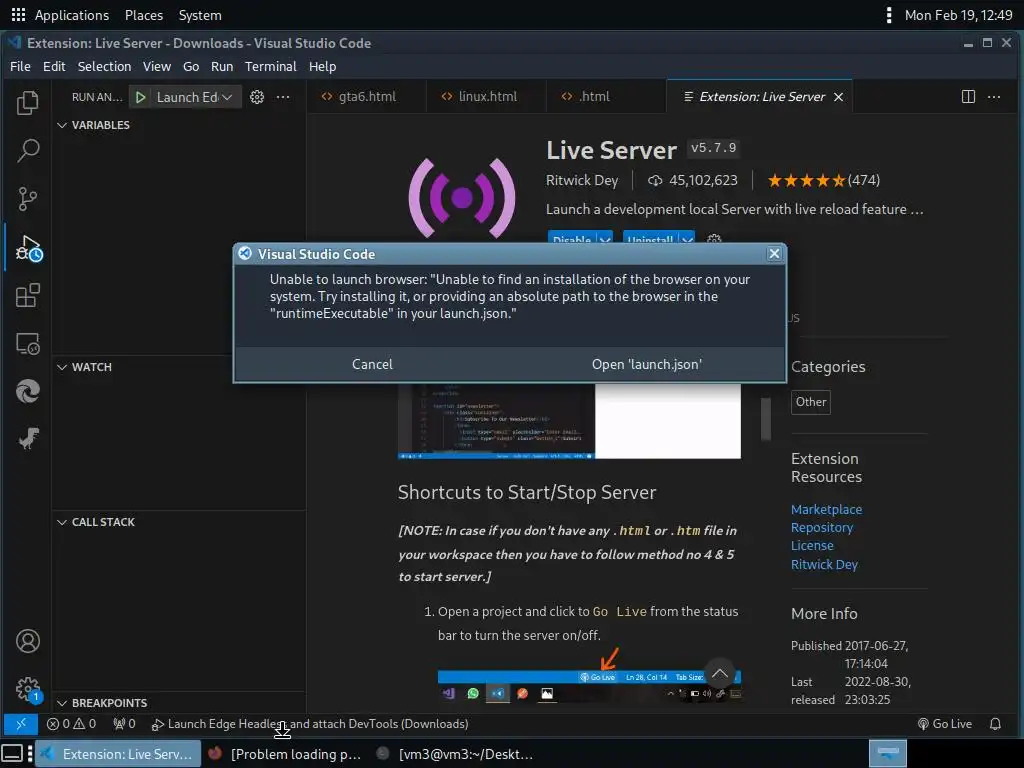Screen dimensions: 1024x768
Task: Click Launch Edge Headless status bar item
Action: (x=310, y=724)
